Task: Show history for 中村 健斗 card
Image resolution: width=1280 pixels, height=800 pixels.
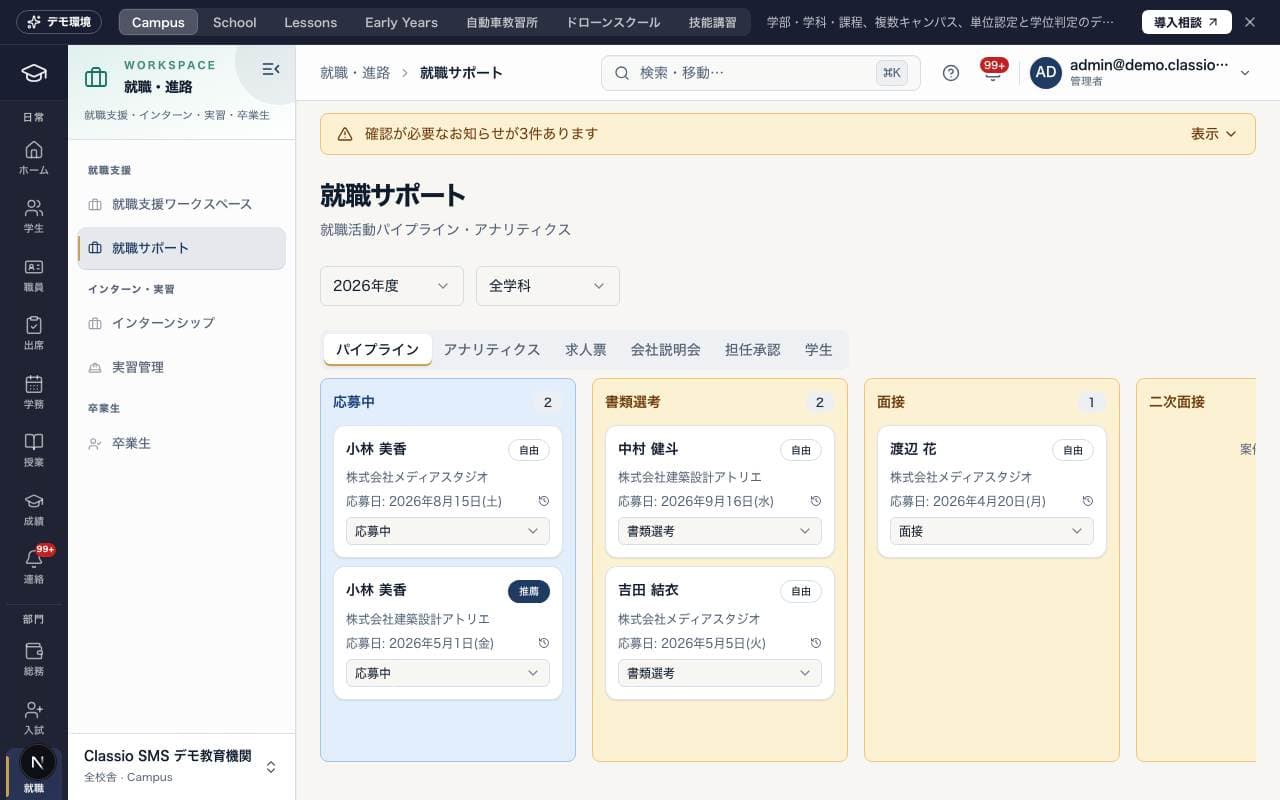Action: tap(815, 501)
